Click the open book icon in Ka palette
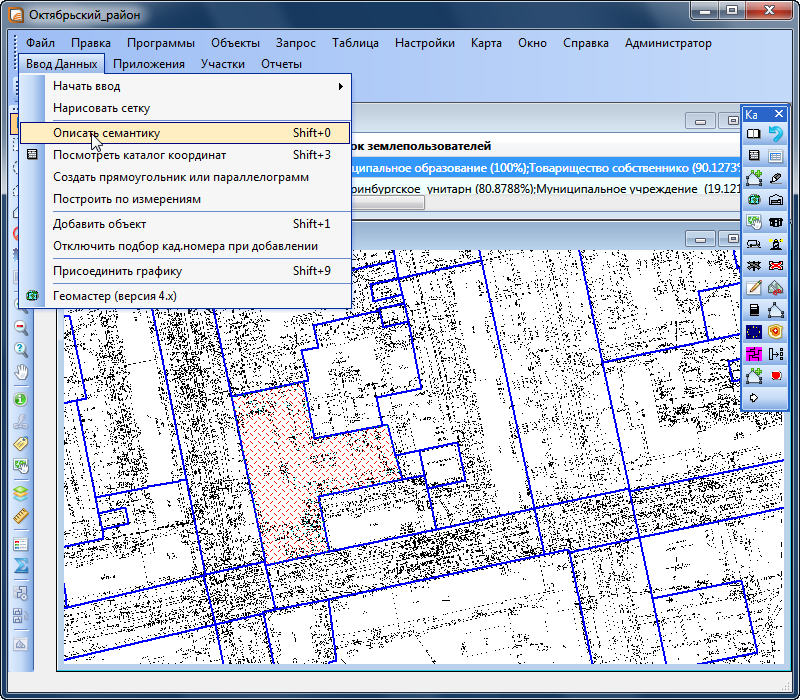800x700 pixels. point(755,134)
